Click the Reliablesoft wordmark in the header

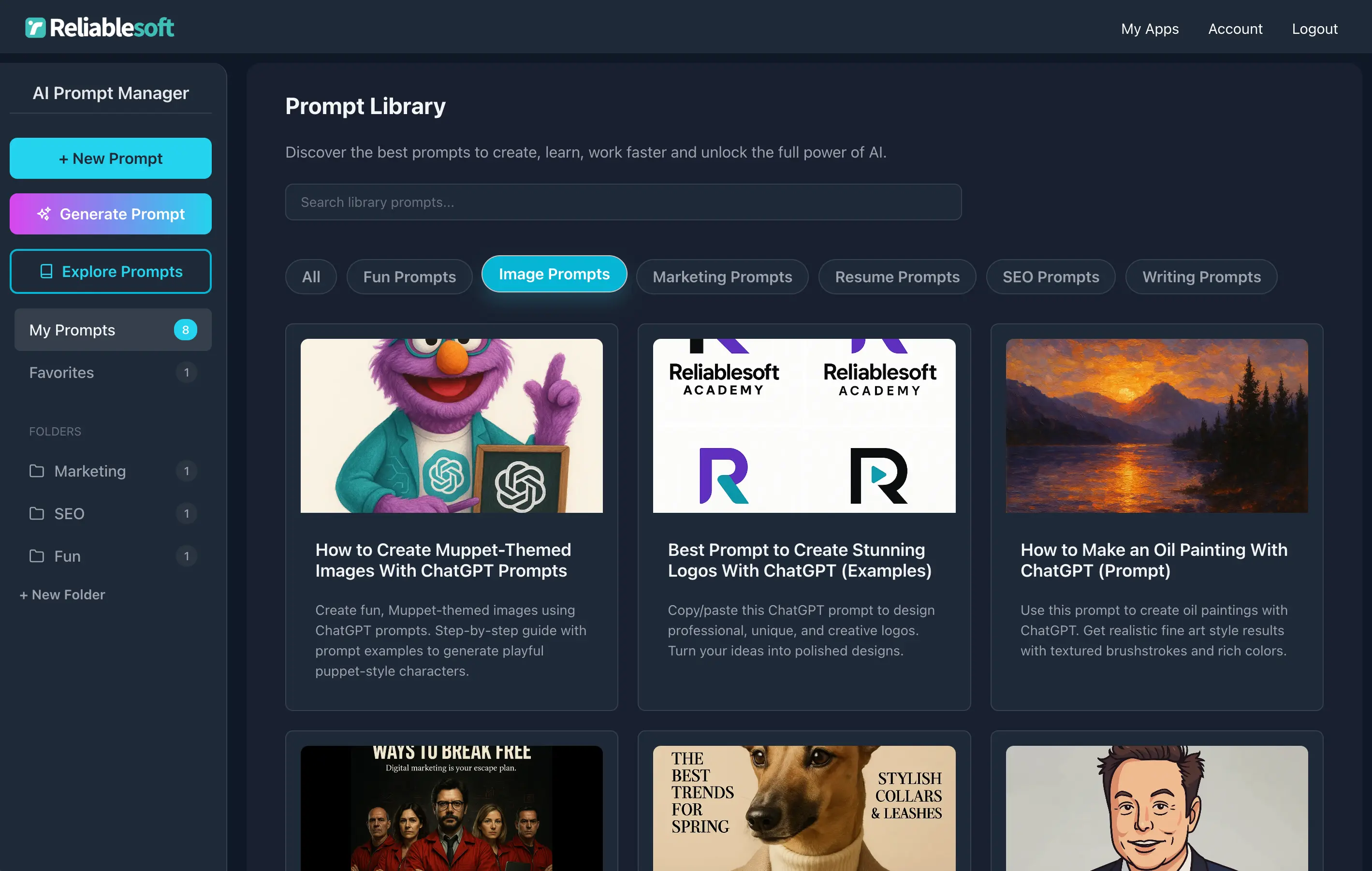112,28
